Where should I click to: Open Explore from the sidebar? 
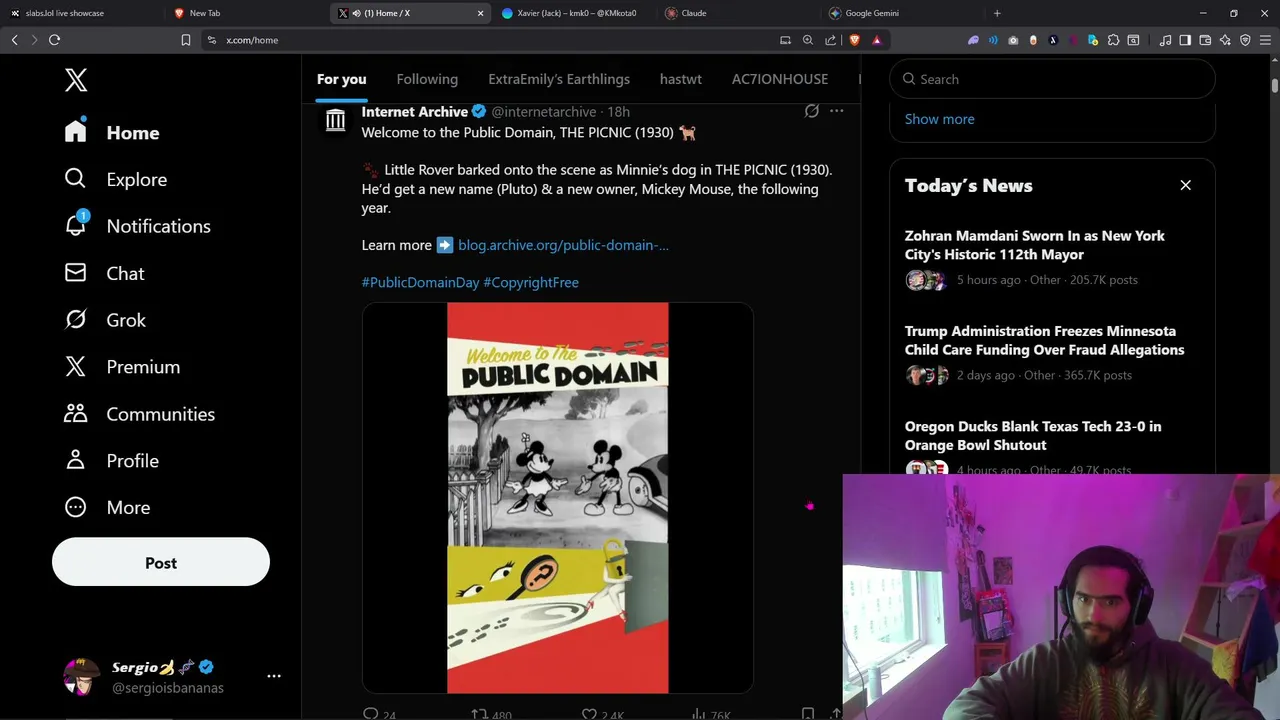click(x=116, y=179)
